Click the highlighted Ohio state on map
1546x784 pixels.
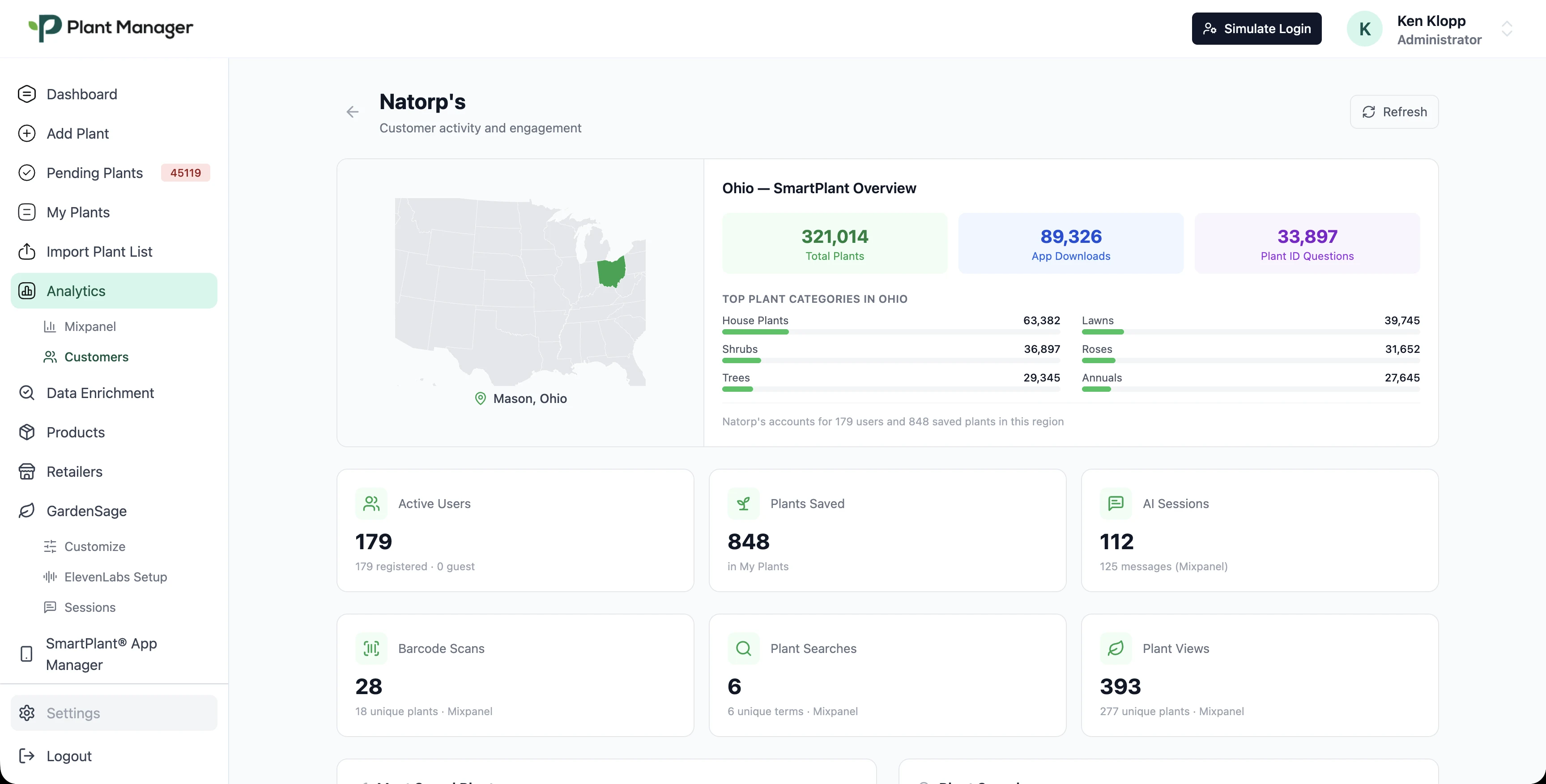[611, 272]
